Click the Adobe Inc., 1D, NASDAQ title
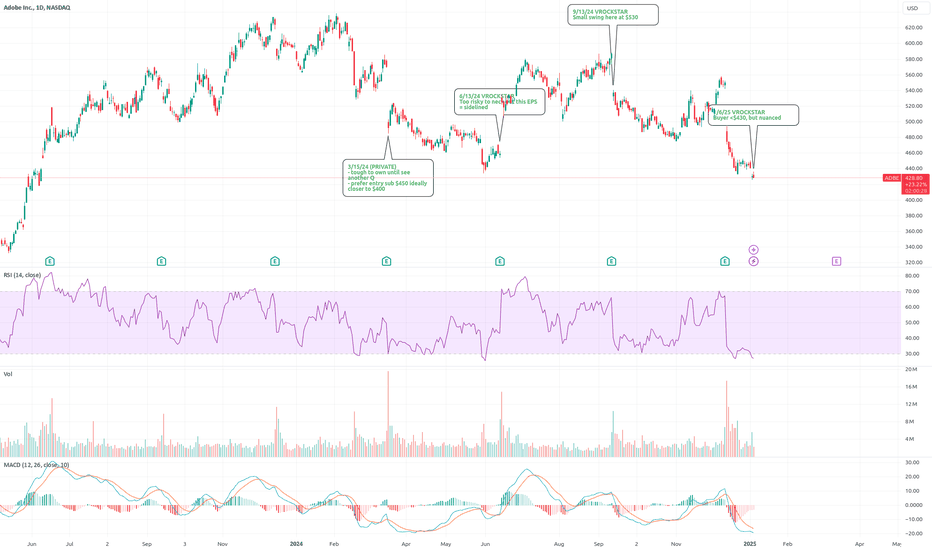The height and width of the screenshot is (550, 932). click(x=37, y=8)
